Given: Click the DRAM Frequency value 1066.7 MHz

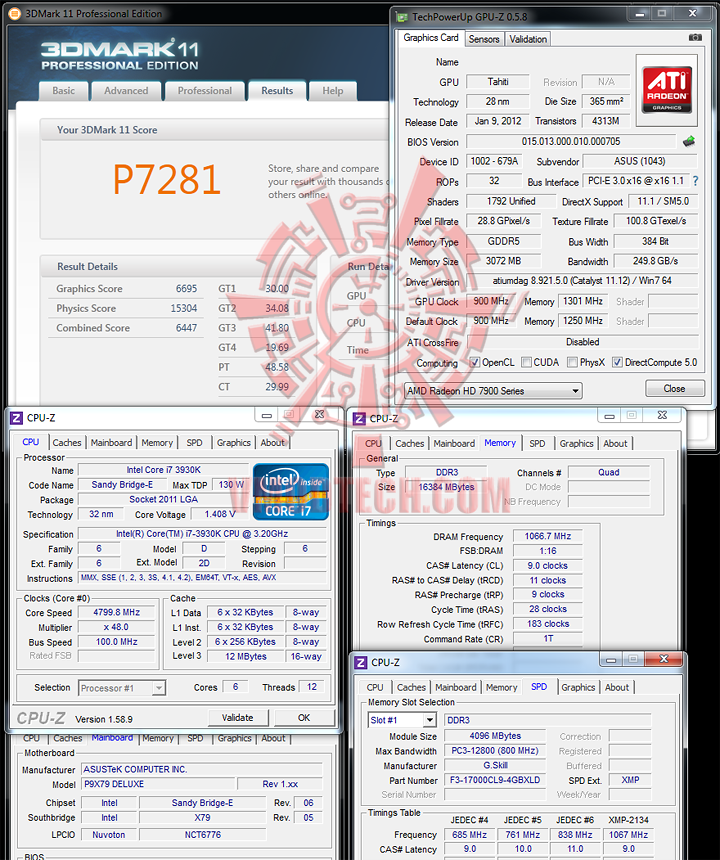Looking at the screenshot, I should click(547, 536).
